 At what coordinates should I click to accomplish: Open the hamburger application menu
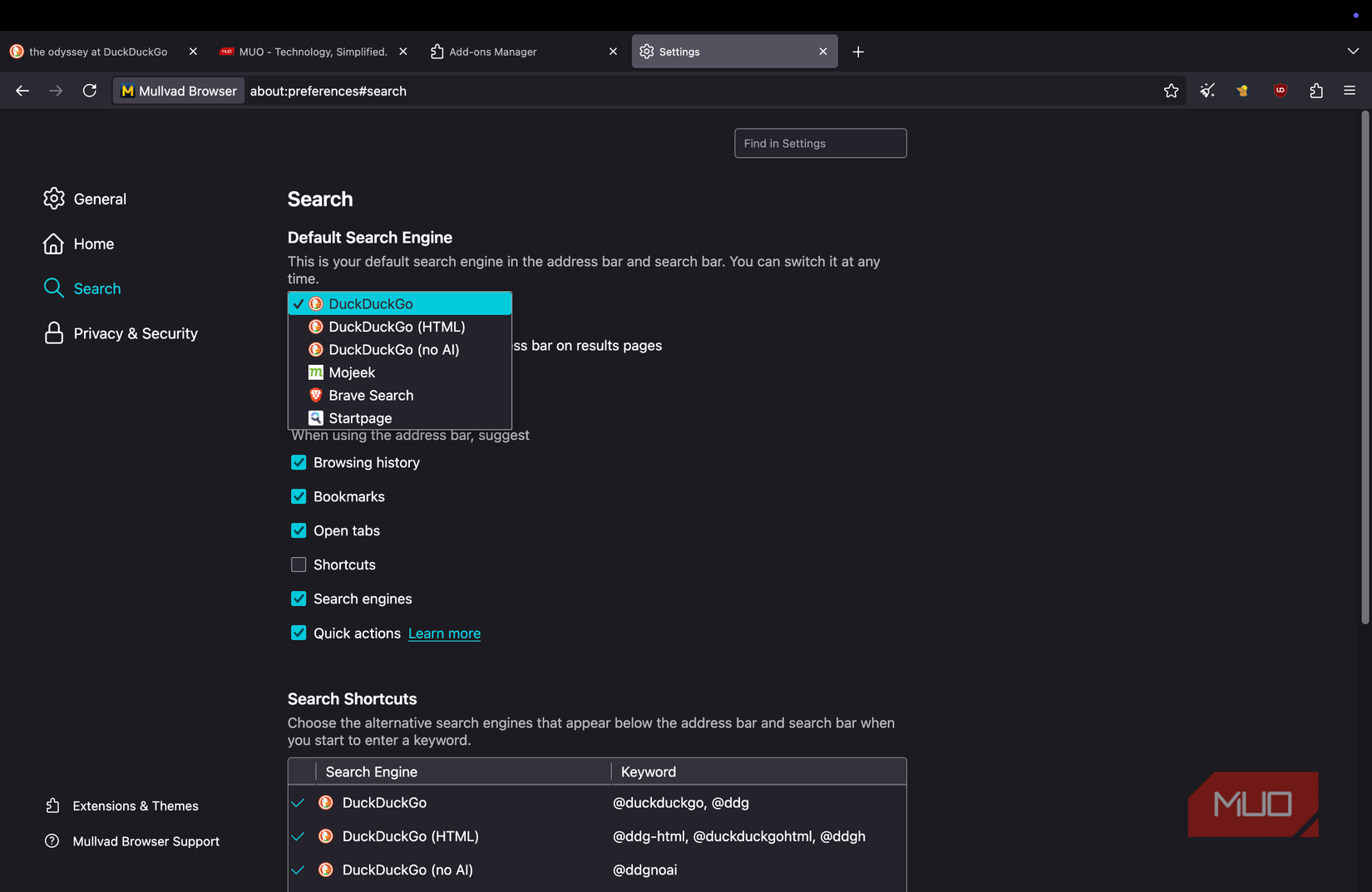coord(1350,91)
